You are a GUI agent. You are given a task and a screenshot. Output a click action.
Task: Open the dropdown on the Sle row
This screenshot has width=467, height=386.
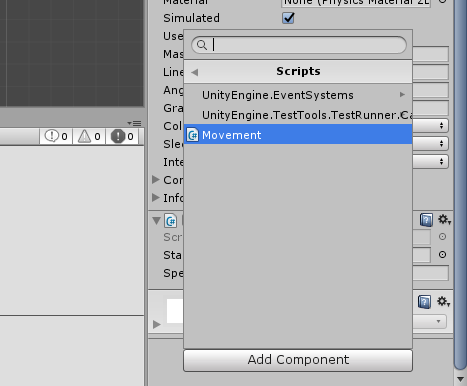(430, 144)
